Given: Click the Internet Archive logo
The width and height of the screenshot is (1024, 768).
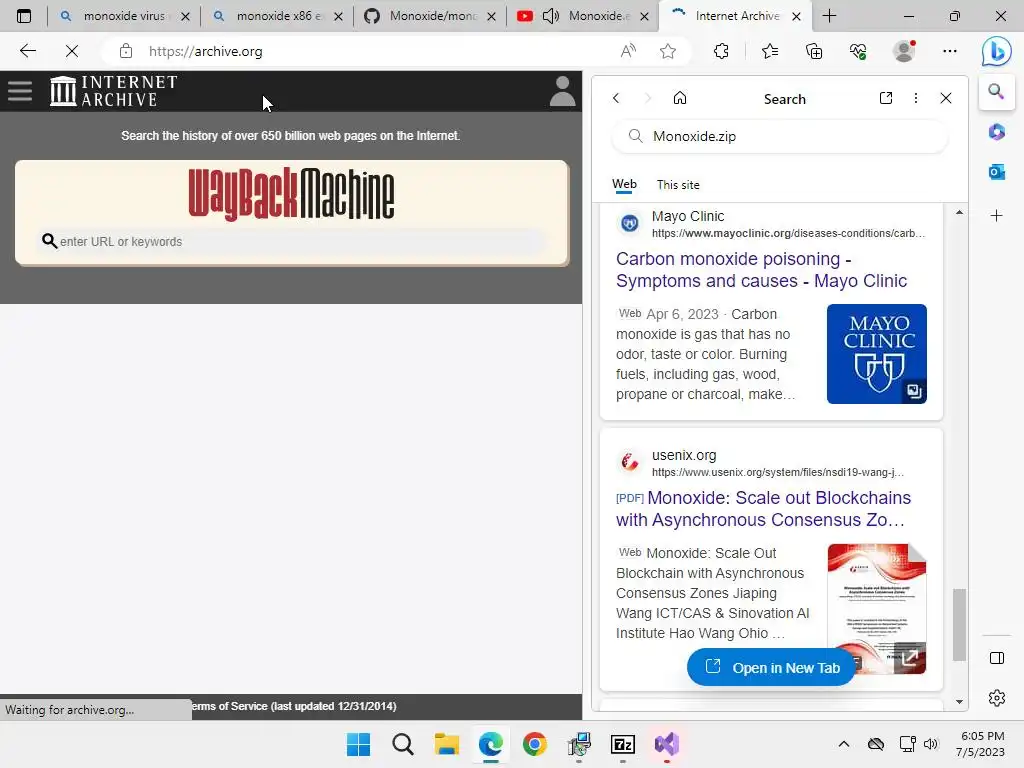Looking at the screenshot, I should (x=114, y=91).
